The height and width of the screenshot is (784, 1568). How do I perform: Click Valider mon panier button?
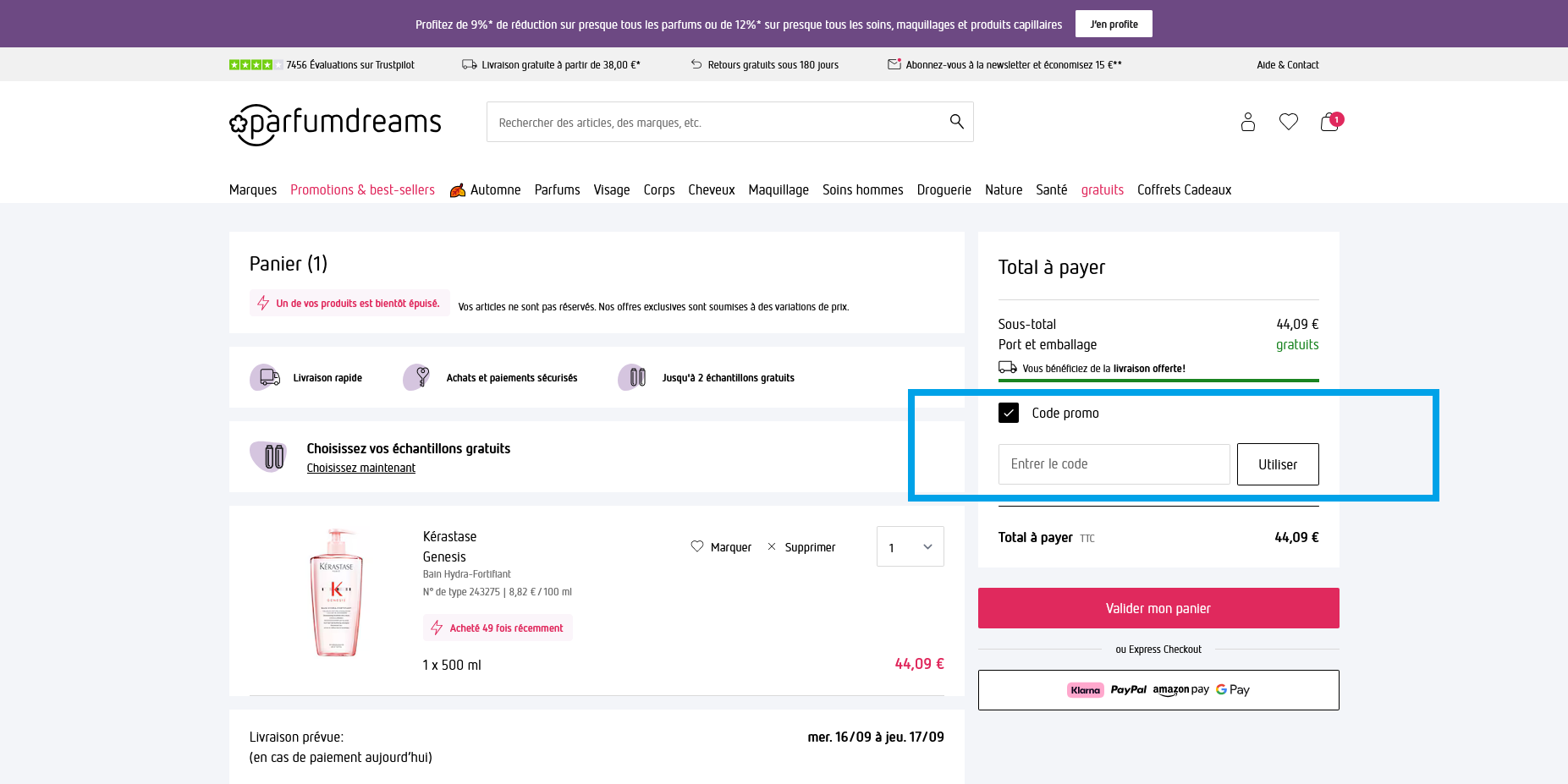click(x=1158, y=608)
